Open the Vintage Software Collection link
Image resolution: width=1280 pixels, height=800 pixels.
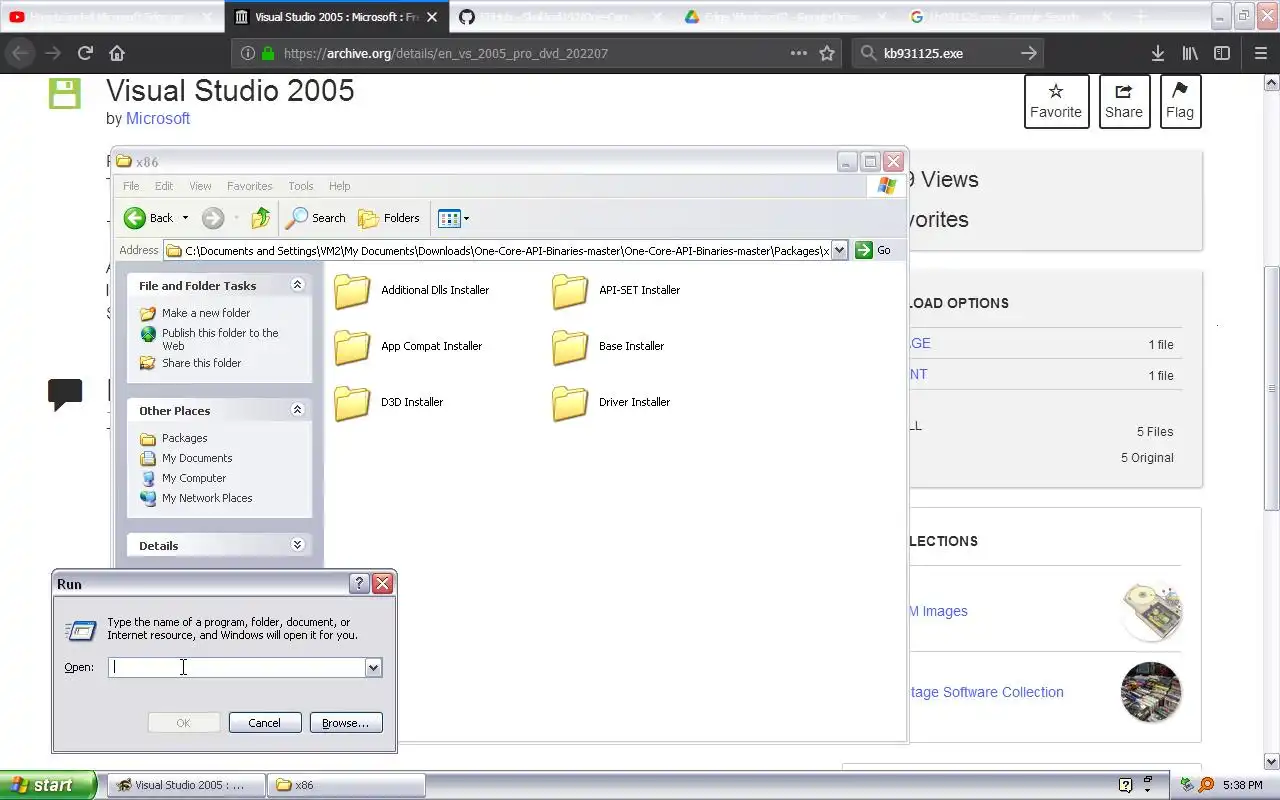click(x=988, y=692)
